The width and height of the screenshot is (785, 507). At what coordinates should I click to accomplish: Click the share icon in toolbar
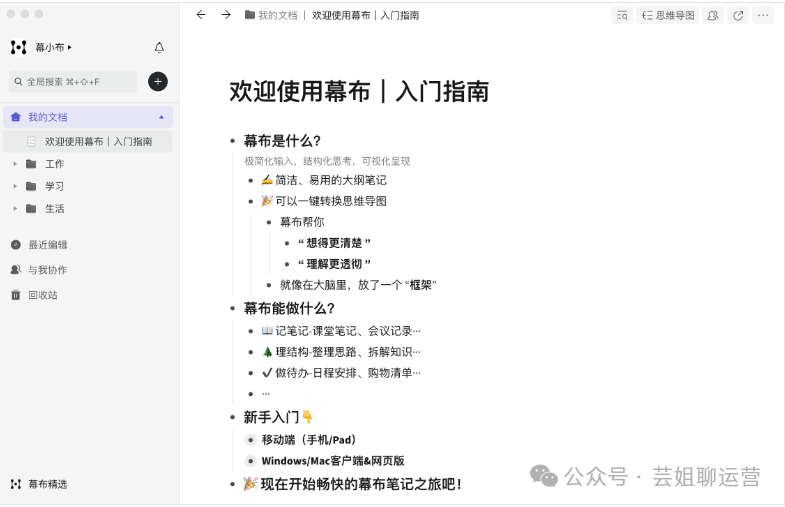coord(738,16)
